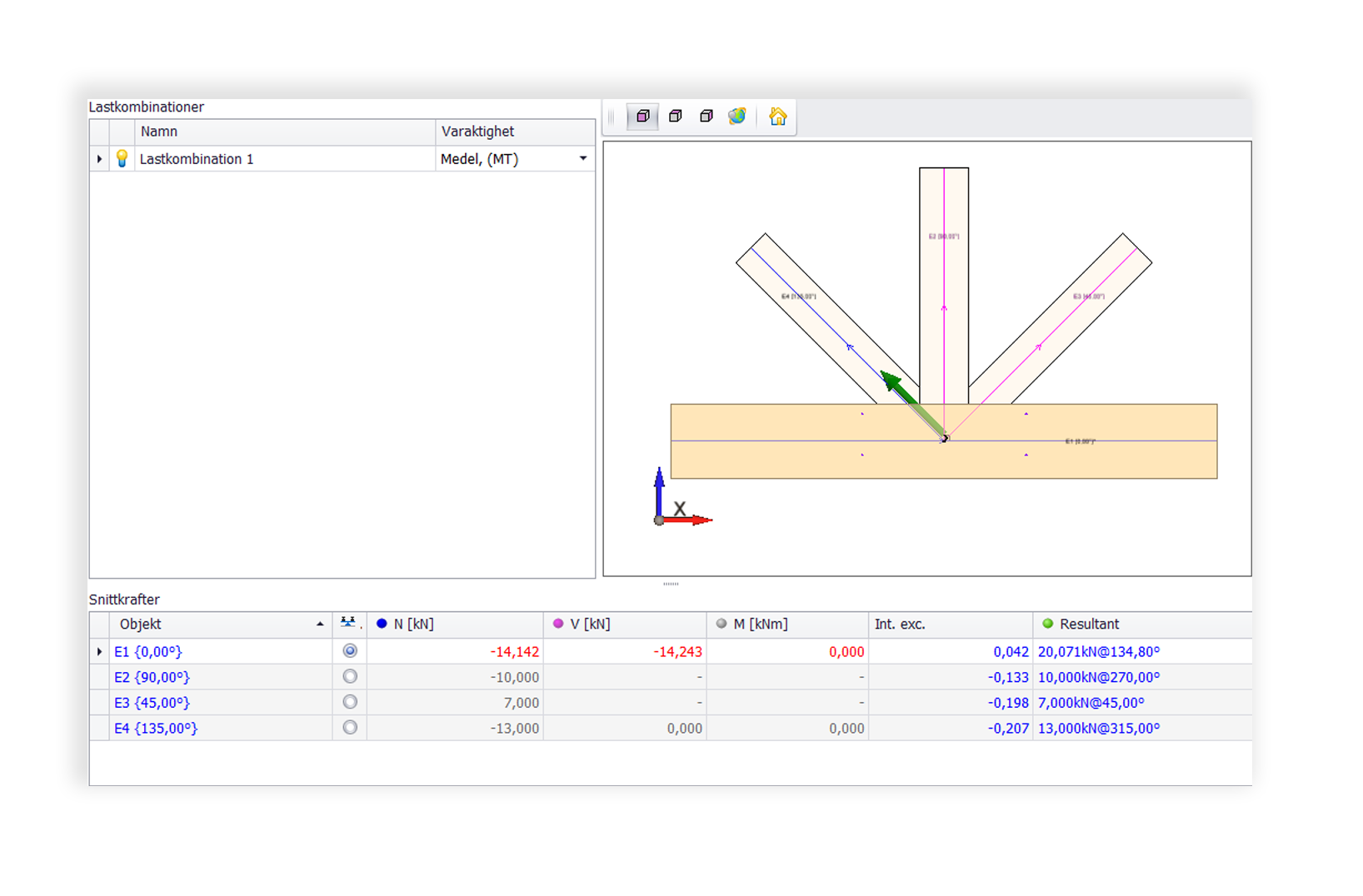Click the E2 normal force cell -10,000

(x=514, y=677)
